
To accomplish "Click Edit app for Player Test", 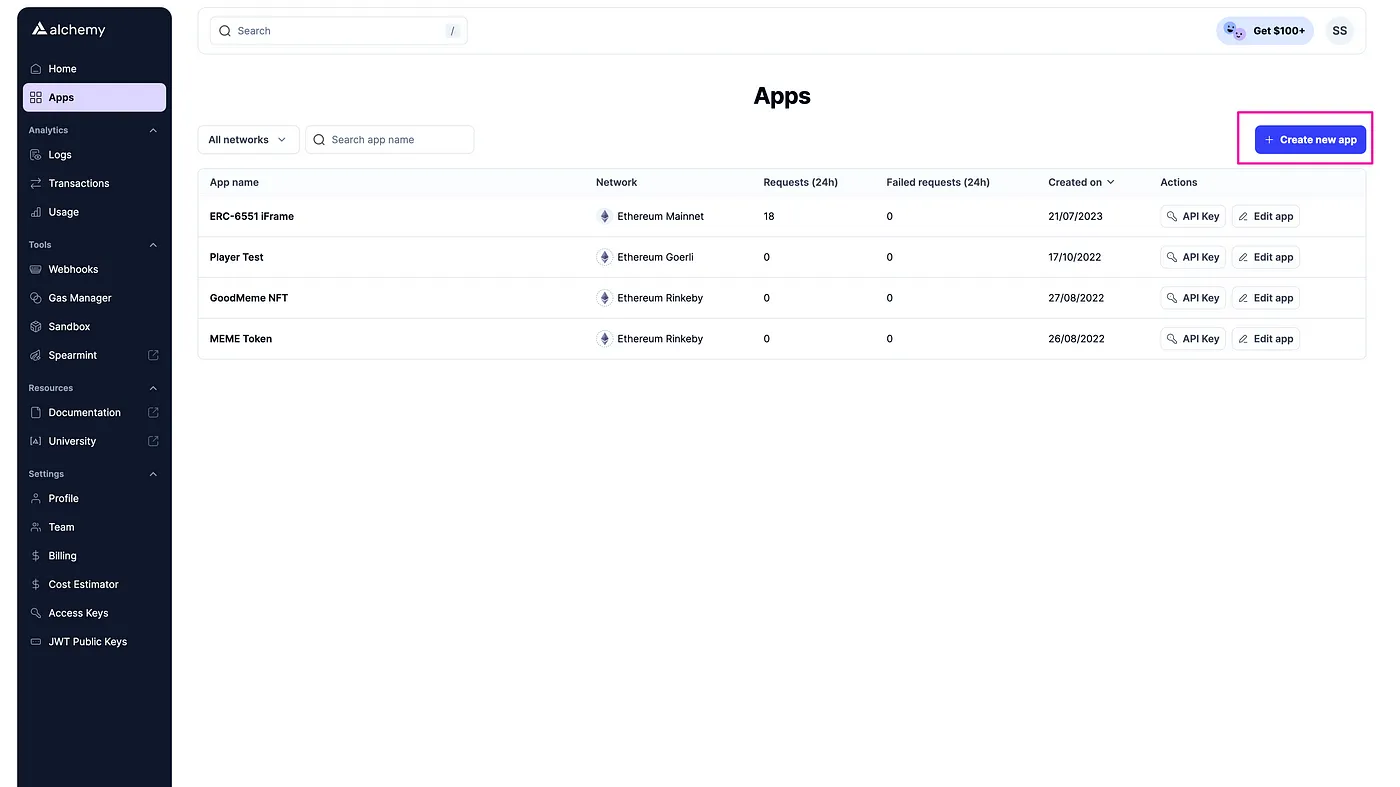I will [x=1265, y=257].
